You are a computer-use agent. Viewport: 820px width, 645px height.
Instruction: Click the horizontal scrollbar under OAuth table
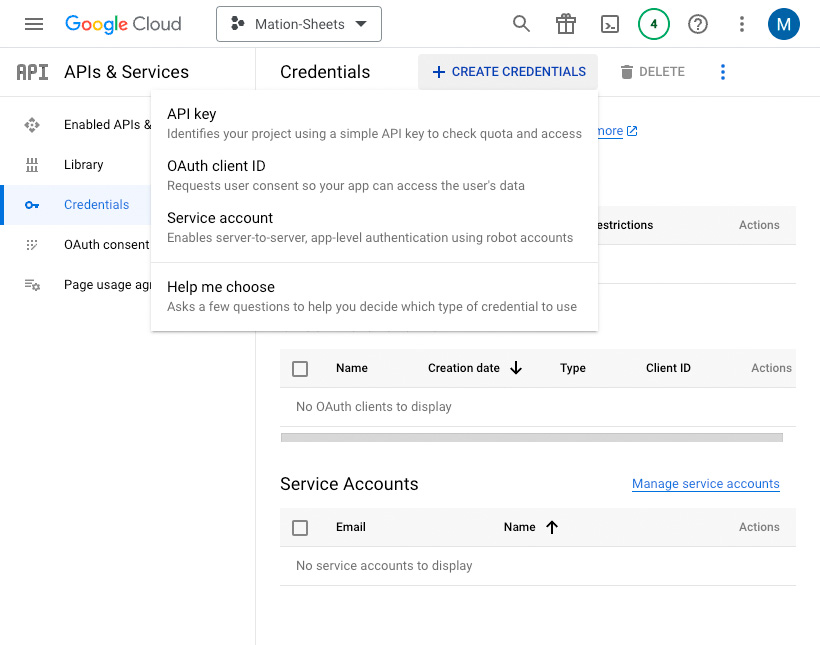coord(531,437)
